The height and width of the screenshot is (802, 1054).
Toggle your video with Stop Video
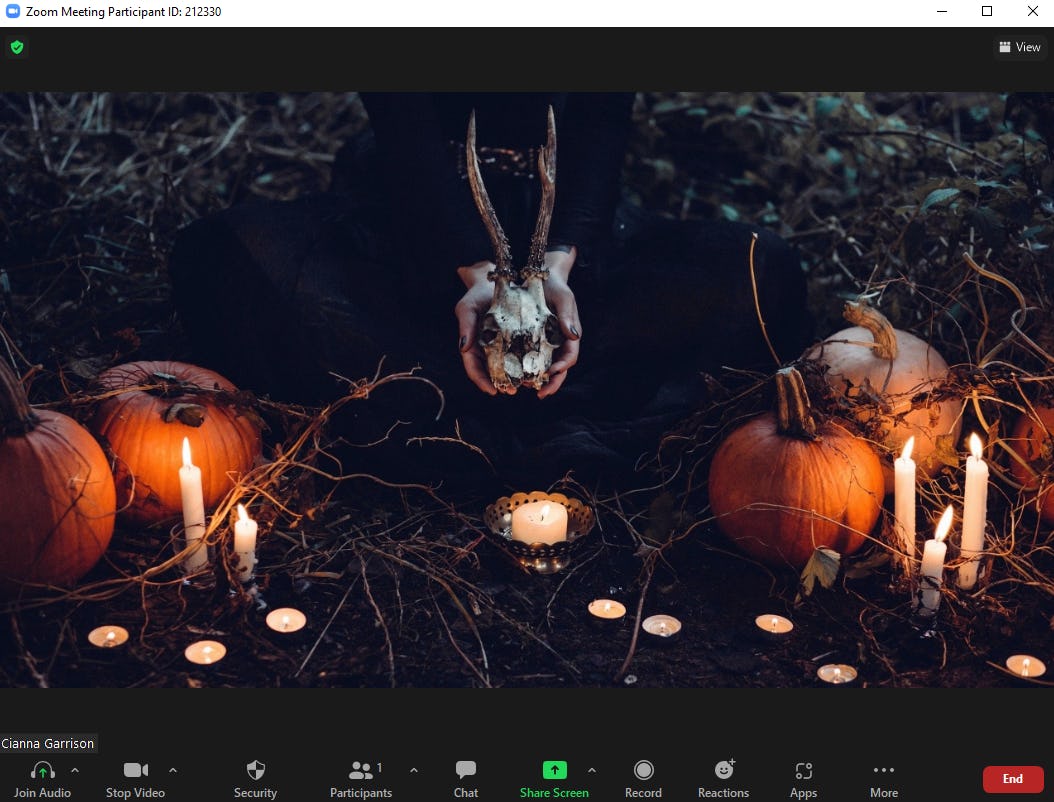135,770
